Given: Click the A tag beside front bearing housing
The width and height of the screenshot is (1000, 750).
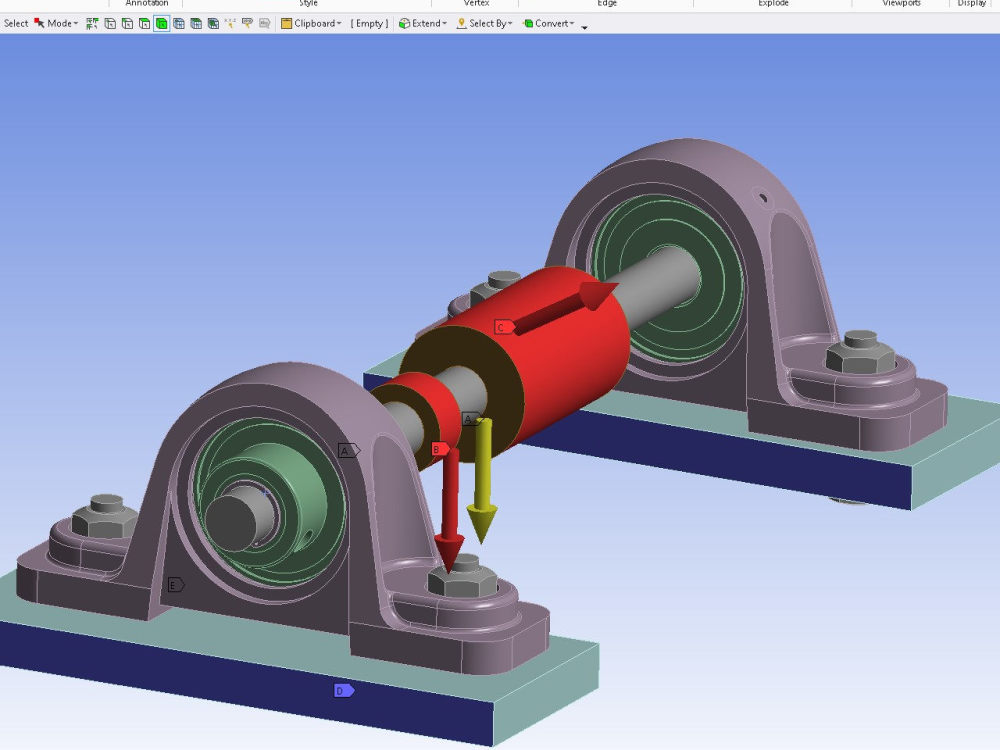Looking at the screenshot, I should click(348, 451).
